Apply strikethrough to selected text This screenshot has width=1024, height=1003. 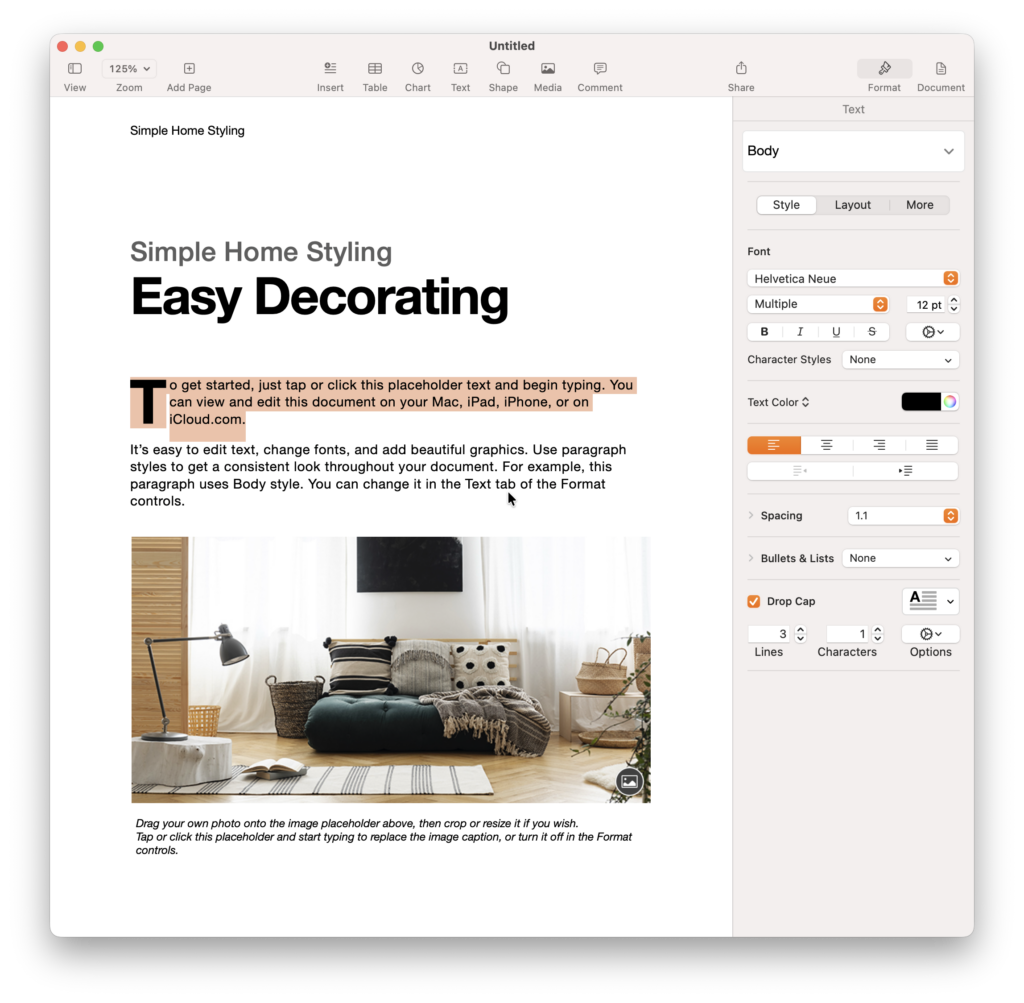871,331
